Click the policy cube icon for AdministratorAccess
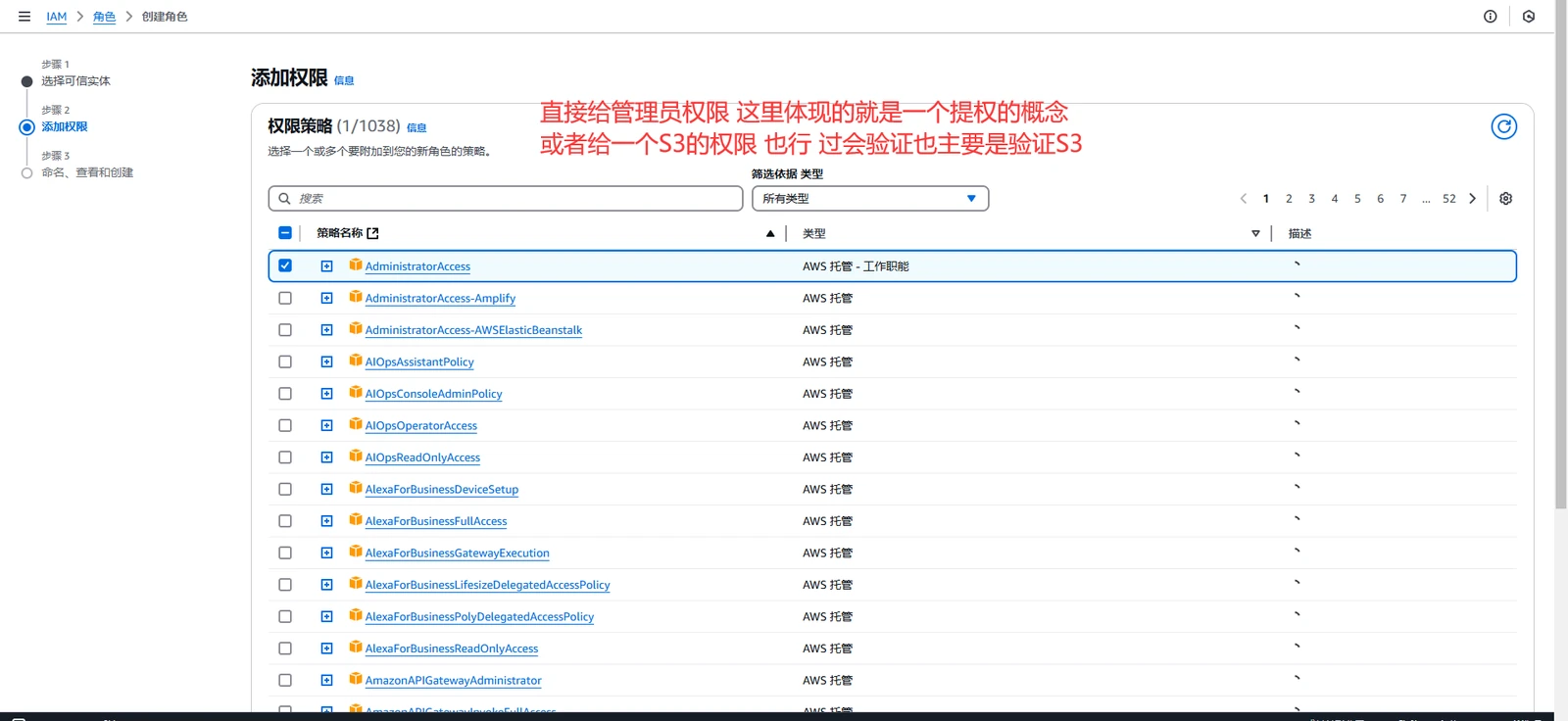Screen dimensions: 1568x721 356,265
